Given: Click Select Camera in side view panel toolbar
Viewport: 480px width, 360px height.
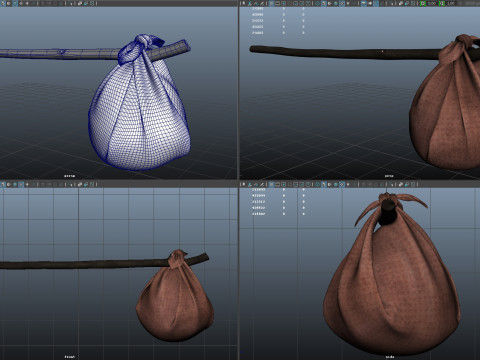Looking at the screenshot, I should point(243,184).
